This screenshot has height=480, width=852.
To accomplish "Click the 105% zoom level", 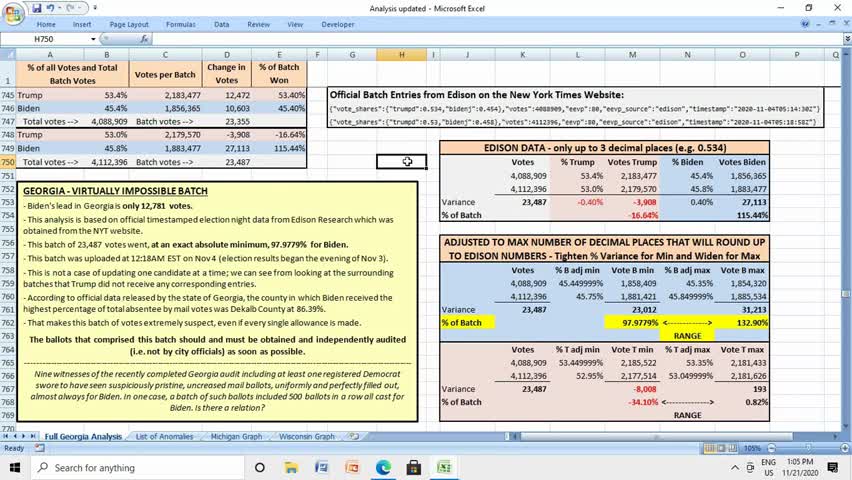I will (752, 448).
